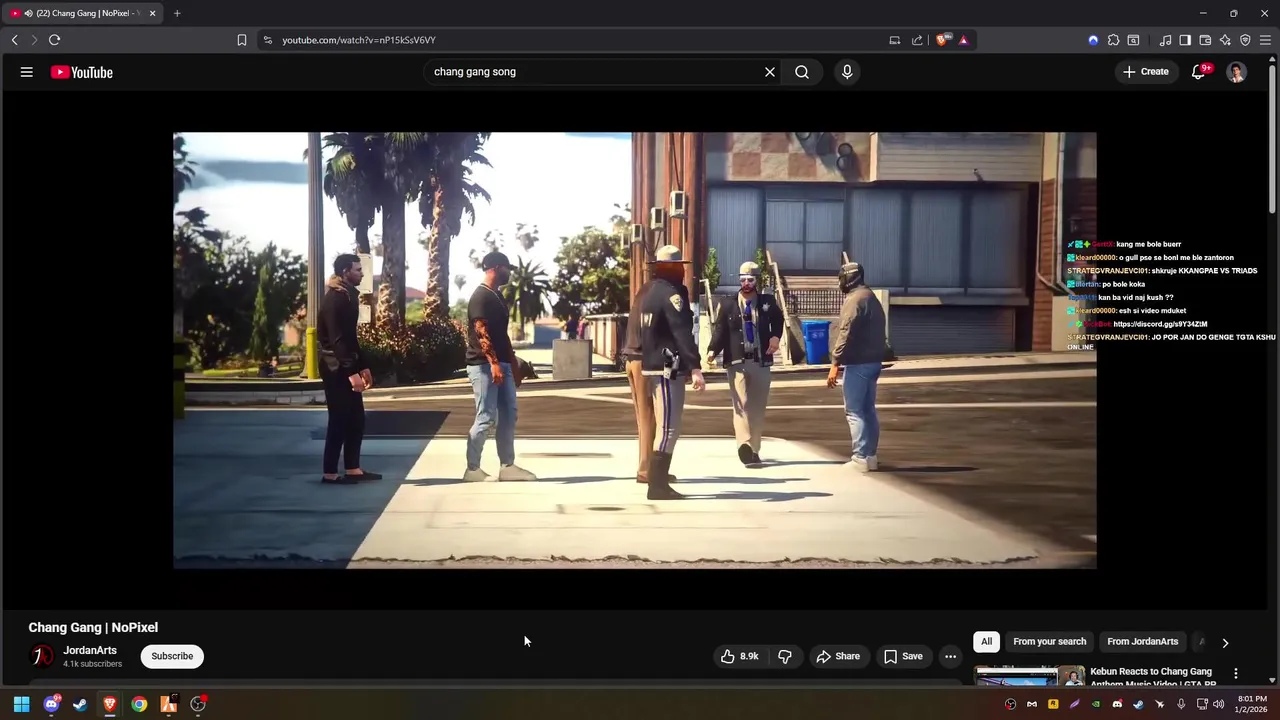This screenshot has width=1280, height=720.
Task: Like the video with thumbs up
Action: pyautogui.click(x=739, y=656)
